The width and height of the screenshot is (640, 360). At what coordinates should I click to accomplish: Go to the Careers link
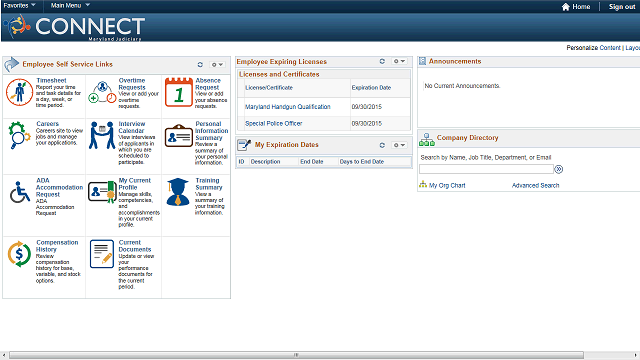[x=47, y=124]
